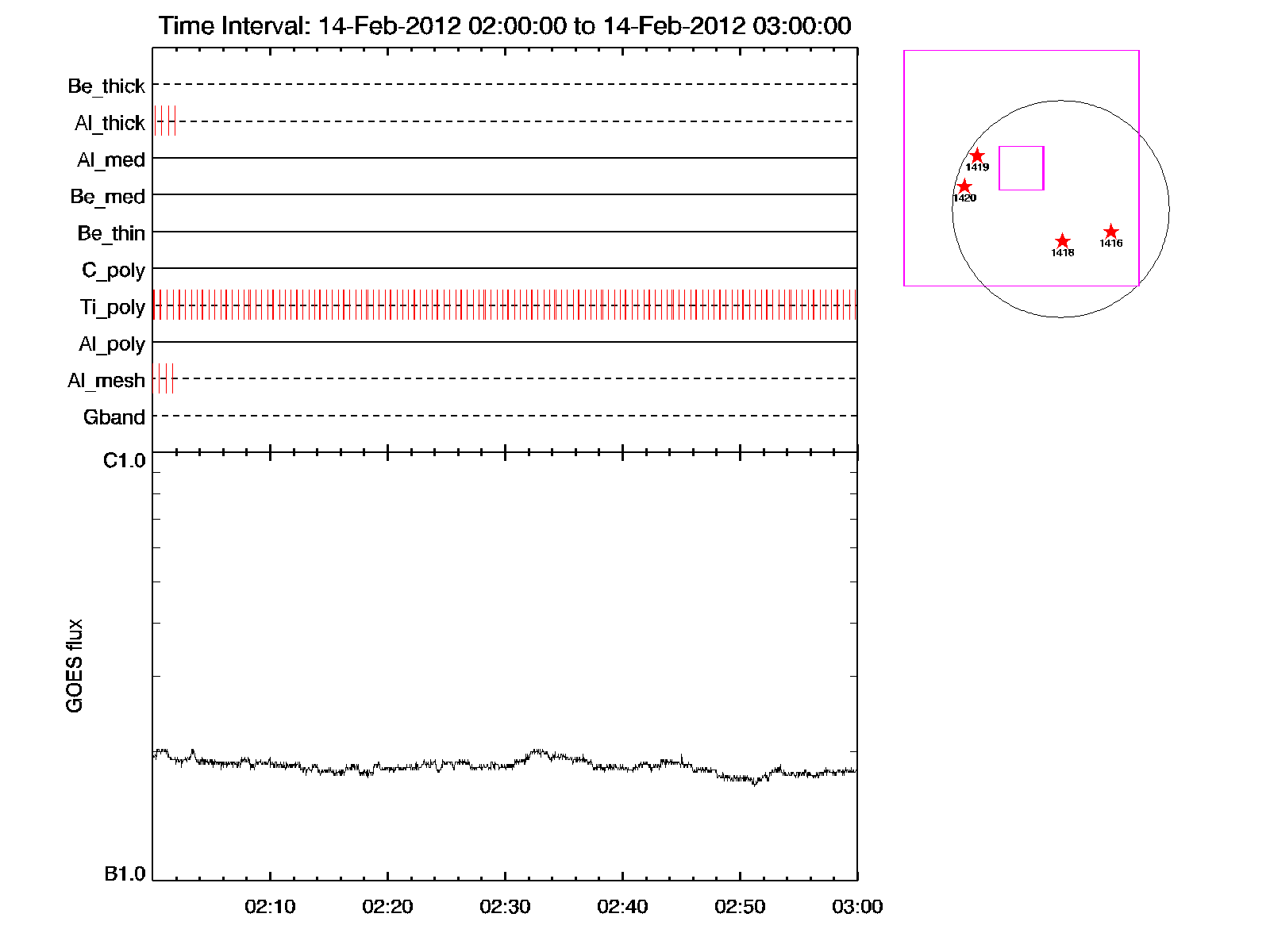Click the Gband filter label

114,417
